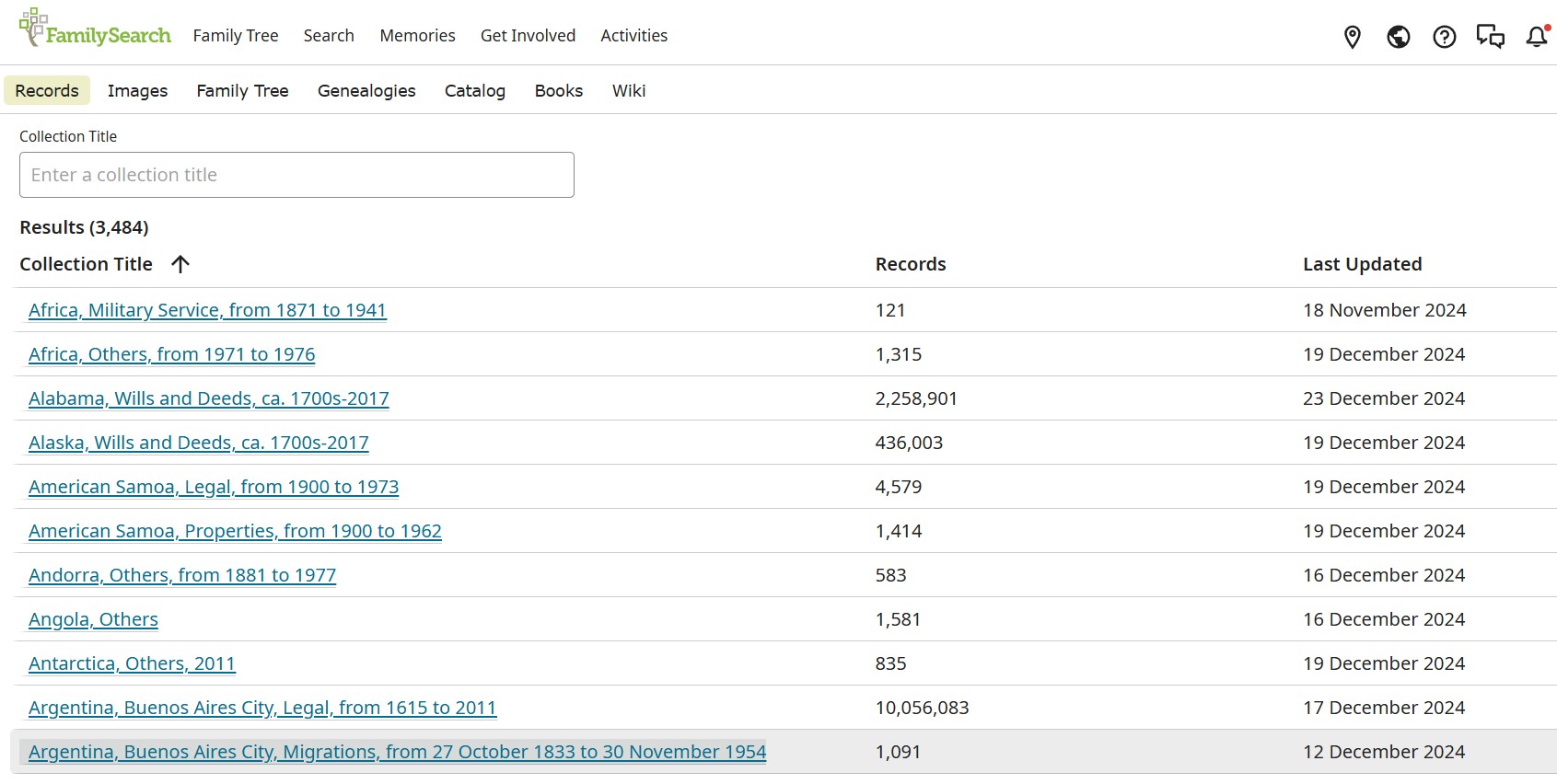Go to the Wiki tab
1557x784 pixels.
628,91
